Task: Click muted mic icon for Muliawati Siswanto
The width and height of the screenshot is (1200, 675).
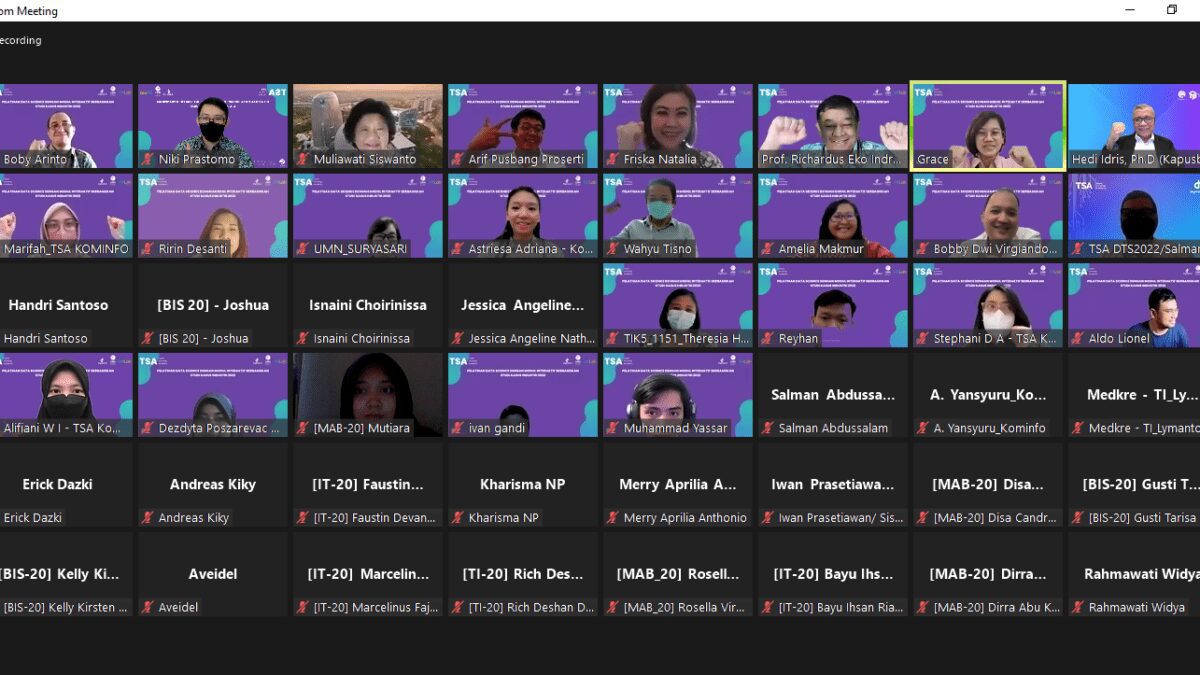Action: point(303,160)
